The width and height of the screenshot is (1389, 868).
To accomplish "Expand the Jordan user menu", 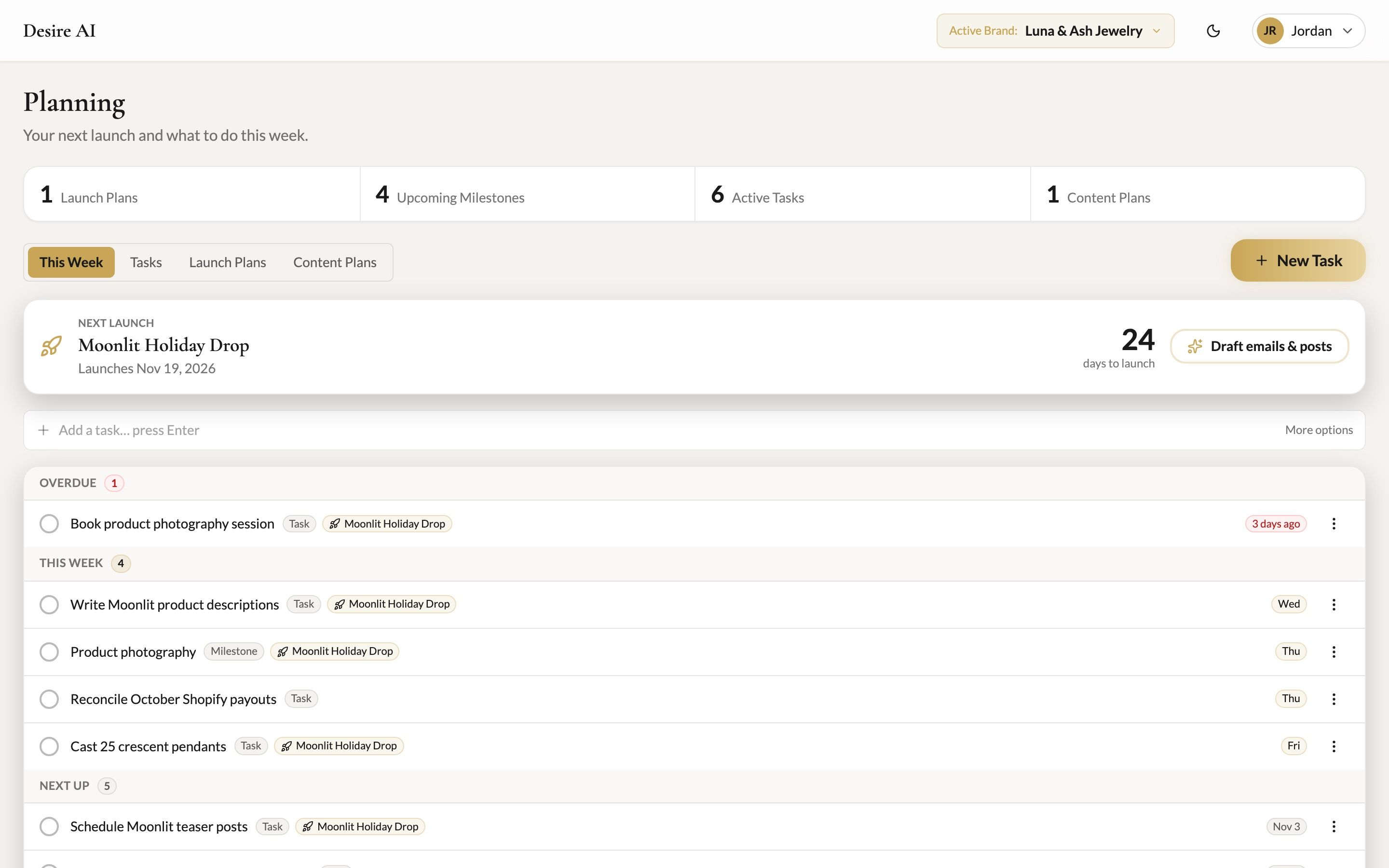I will click(x=1308, y=31).
